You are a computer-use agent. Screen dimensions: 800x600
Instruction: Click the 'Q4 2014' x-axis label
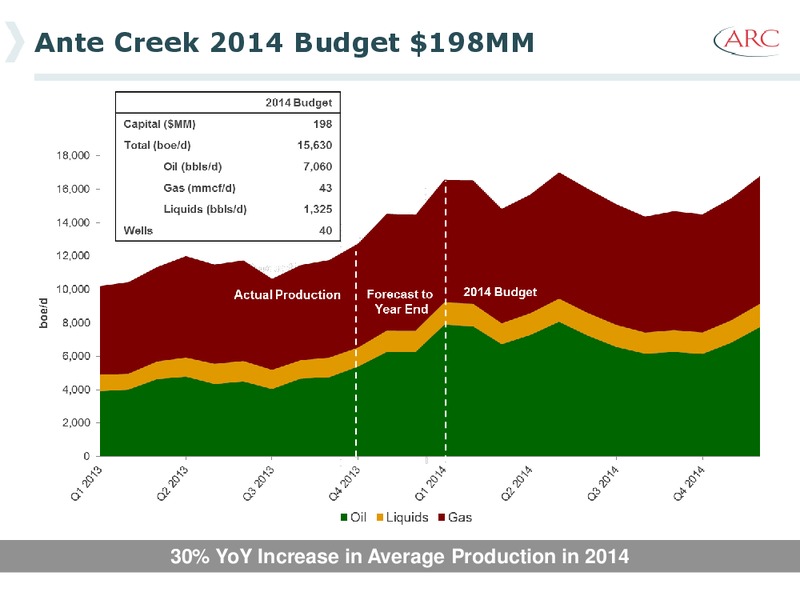[688, 483]
